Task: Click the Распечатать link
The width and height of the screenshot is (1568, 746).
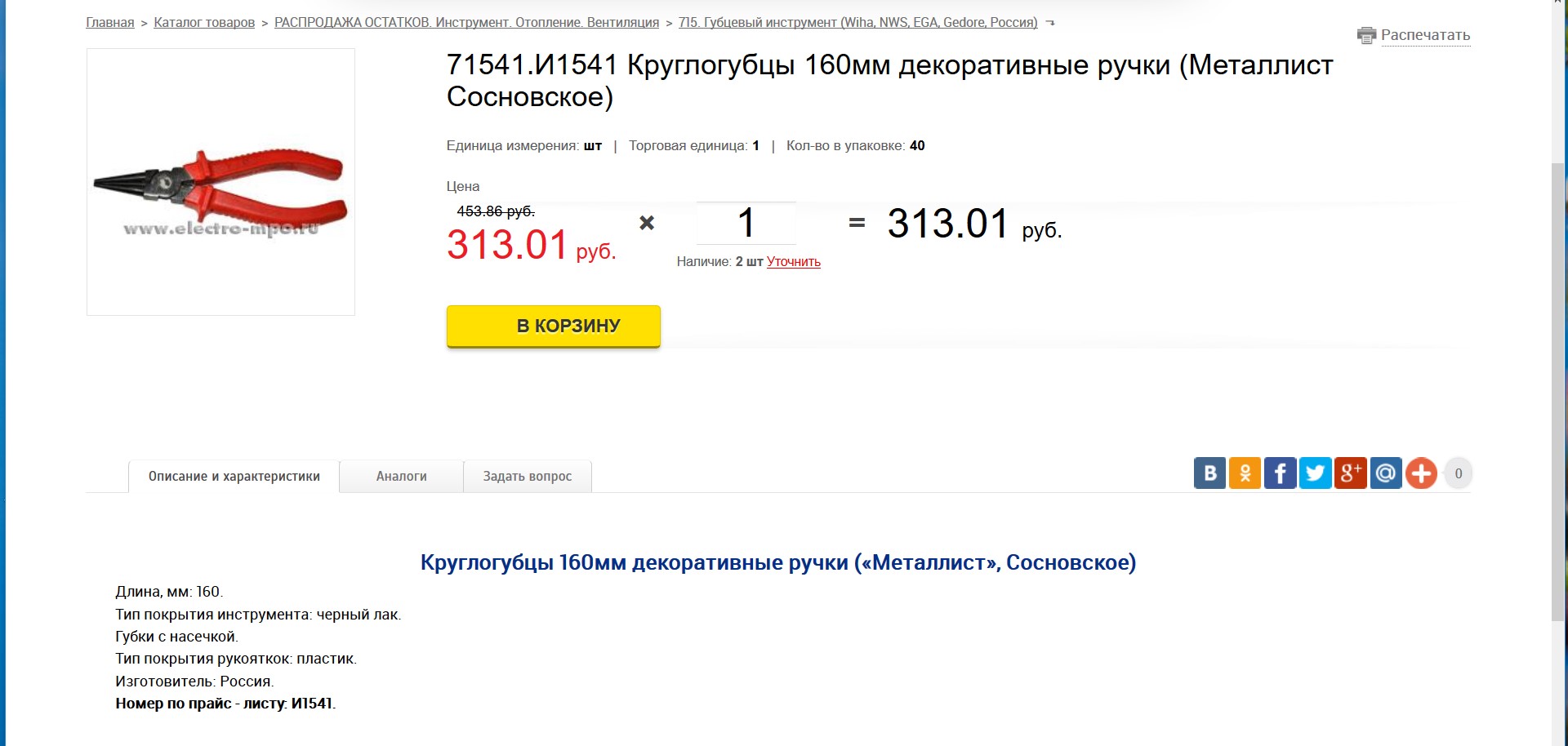Action: [x=1425, y=35]
